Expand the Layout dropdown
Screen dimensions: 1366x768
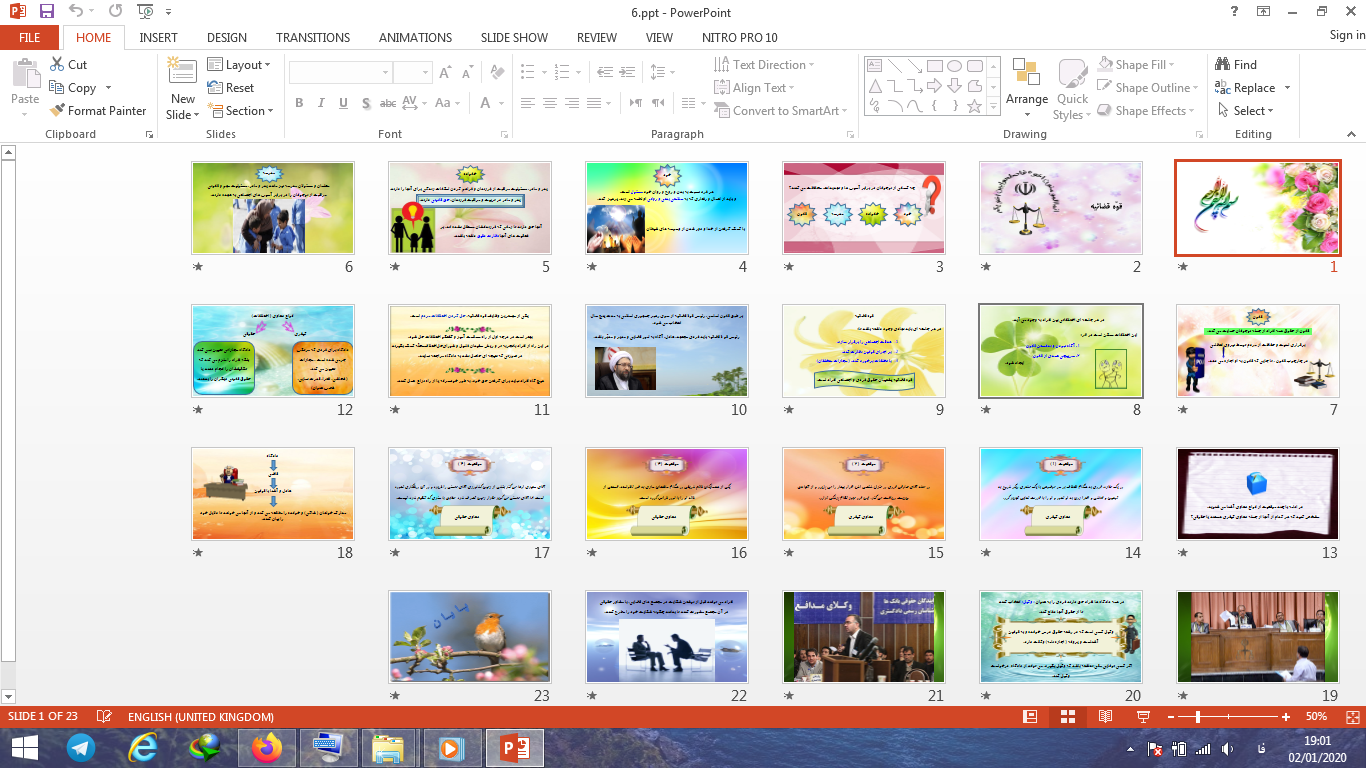[x=240, y=64]
